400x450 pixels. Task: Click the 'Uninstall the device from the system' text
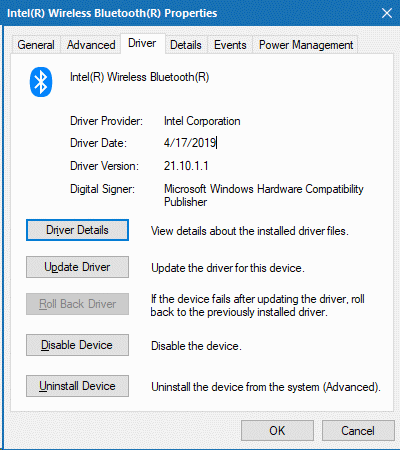[266, 387]
